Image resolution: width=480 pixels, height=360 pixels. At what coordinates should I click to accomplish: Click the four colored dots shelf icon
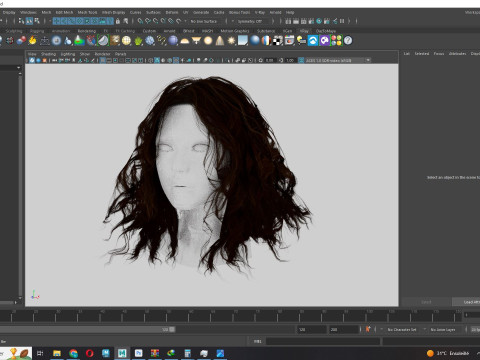(336, 41)
